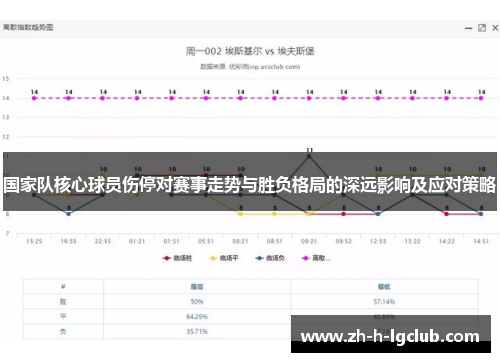
Task: Click the 50% table cell
Action: [197, 302]
